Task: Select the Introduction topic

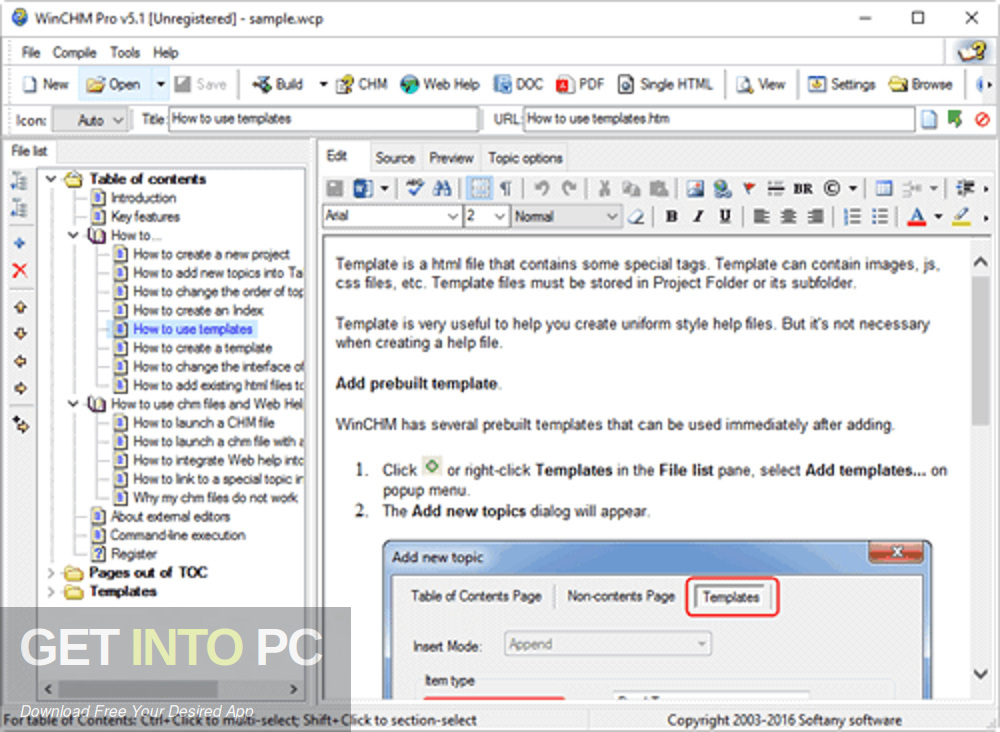Action: 143,198
